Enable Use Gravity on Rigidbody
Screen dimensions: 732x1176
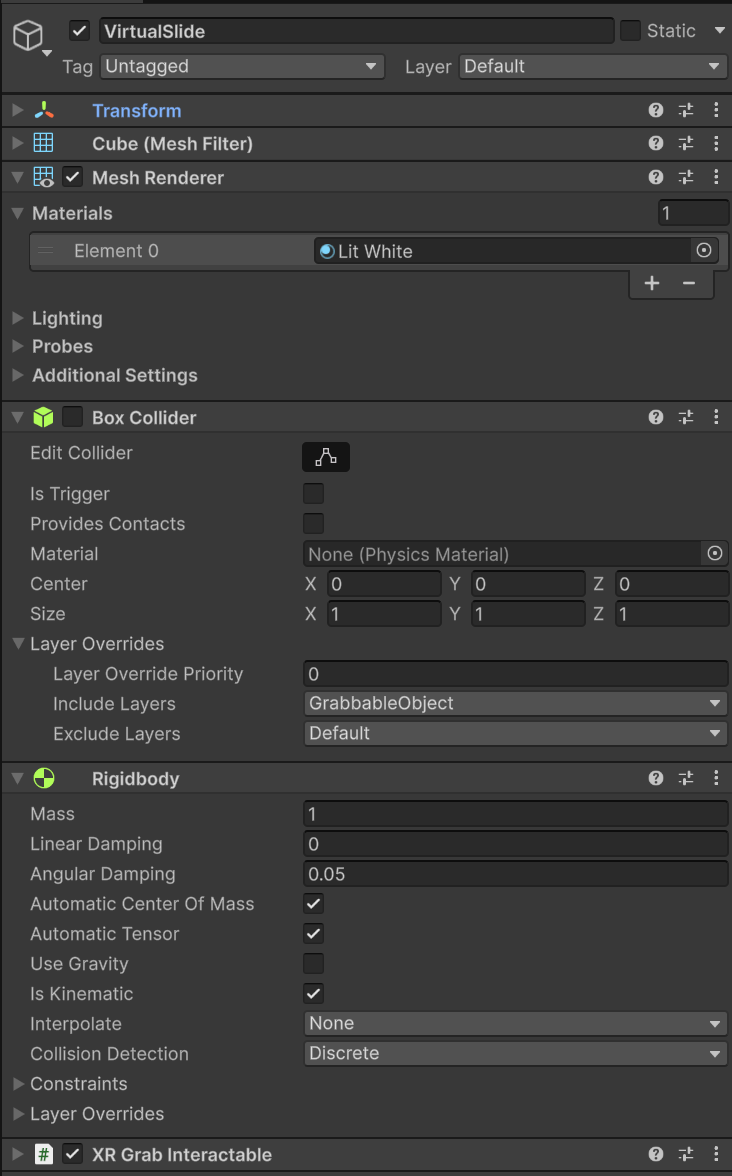pos(314,964)
